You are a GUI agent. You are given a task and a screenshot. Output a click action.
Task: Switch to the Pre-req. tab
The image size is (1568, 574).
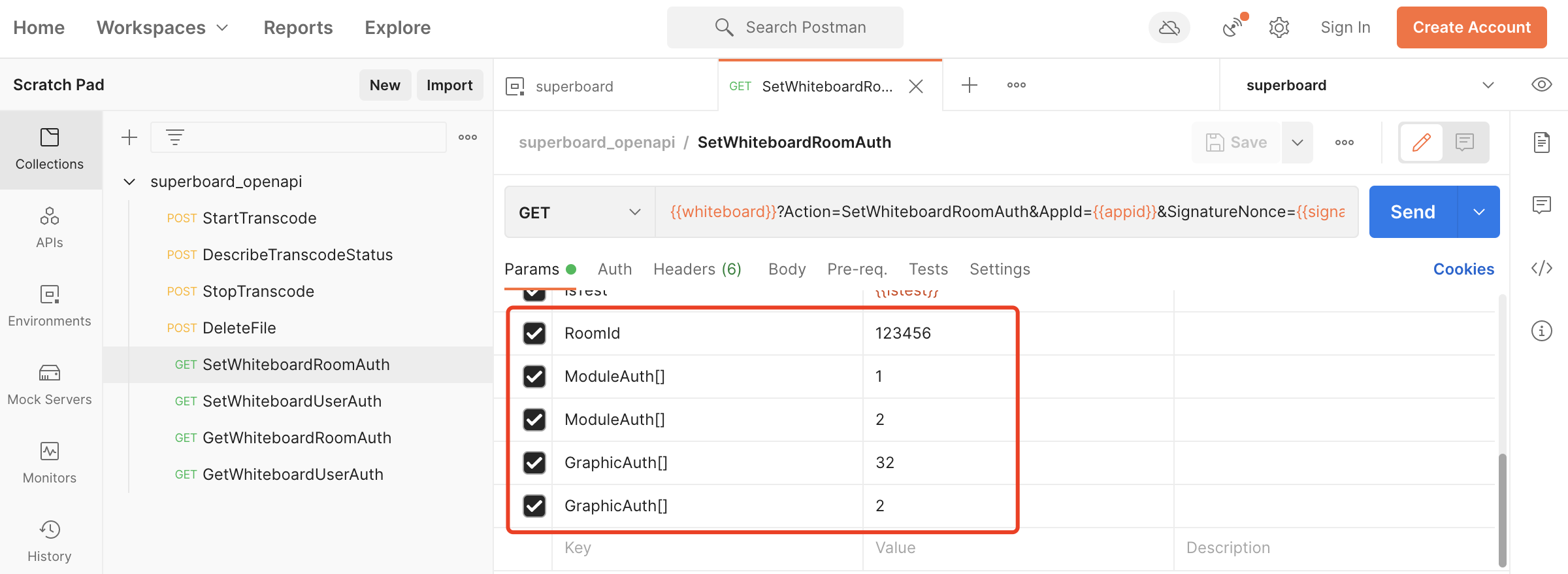pyautogui.click(x=857, y=269)
